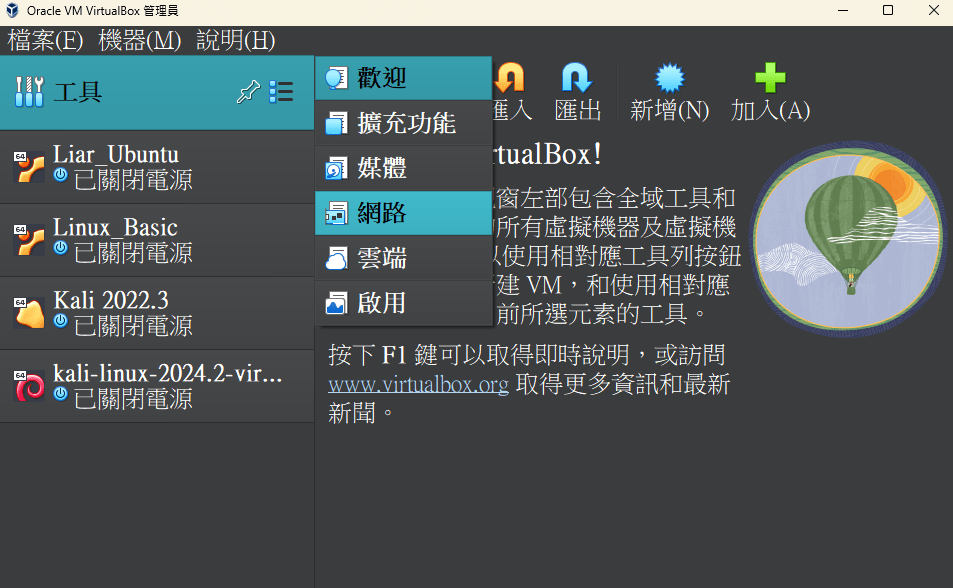Open the 機器(M) menu
This screenshot has height=588, width=953.
point(140,41)
